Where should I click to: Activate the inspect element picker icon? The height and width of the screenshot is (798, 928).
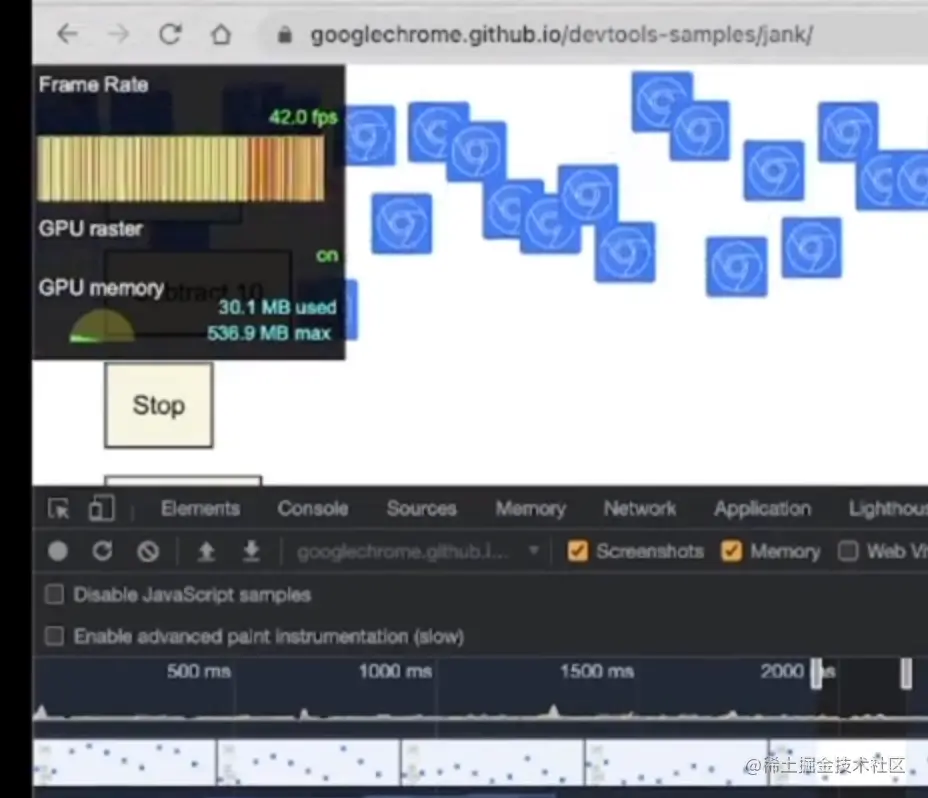pyautogui.click(x=59, y=509)
